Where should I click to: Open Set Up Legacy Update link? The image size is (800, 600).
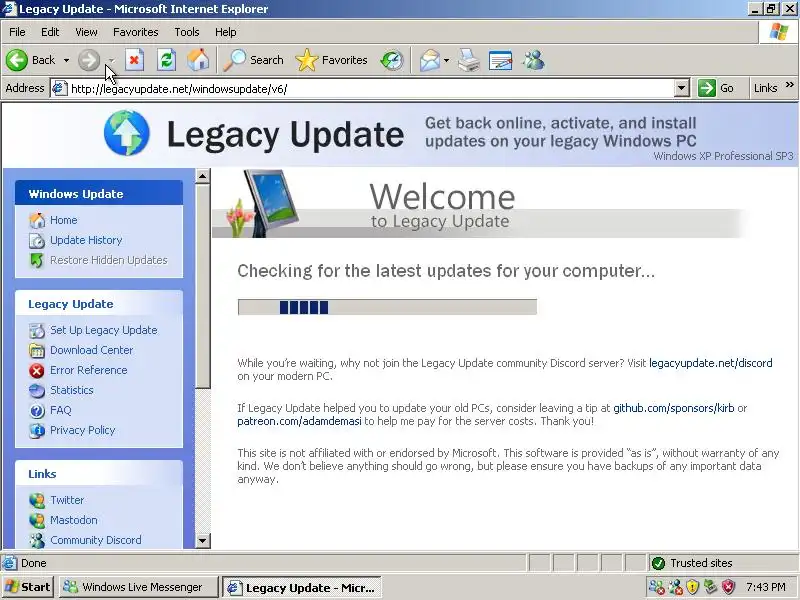pyautogui.click(x=104, y=330)
